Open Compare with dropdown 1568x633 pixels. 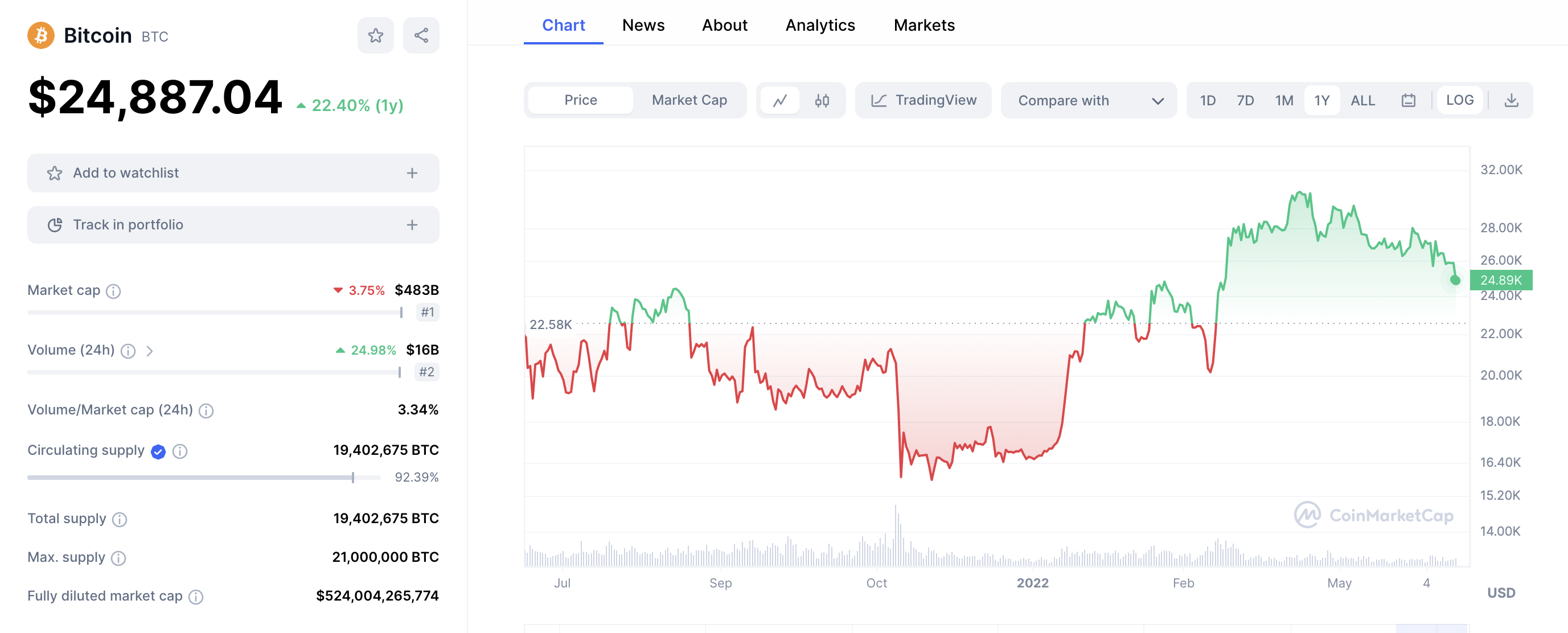(1089, 100)
